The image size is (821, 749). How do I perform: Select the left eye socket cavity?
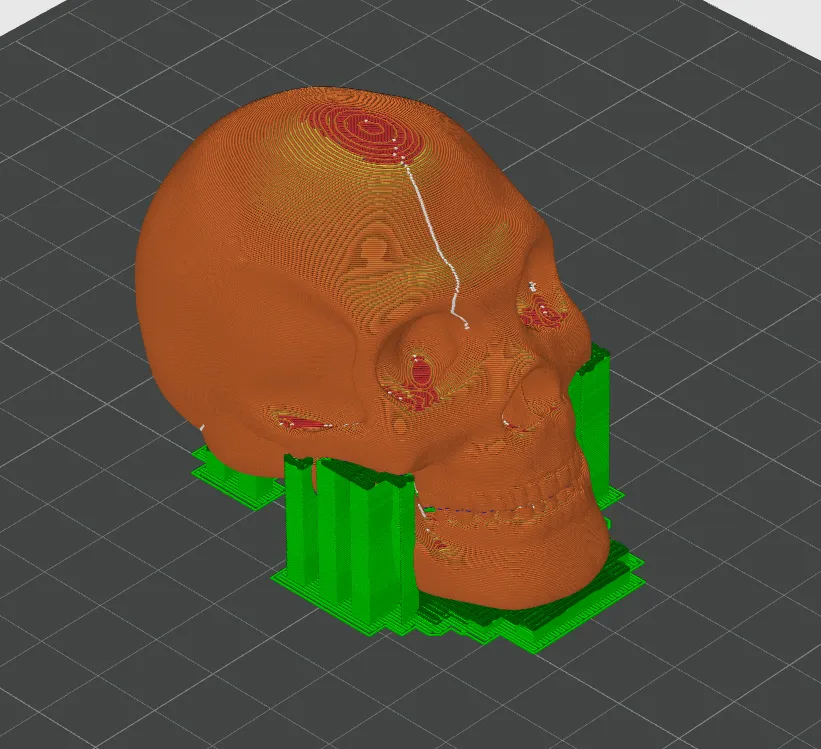click(x=420, y=370)
